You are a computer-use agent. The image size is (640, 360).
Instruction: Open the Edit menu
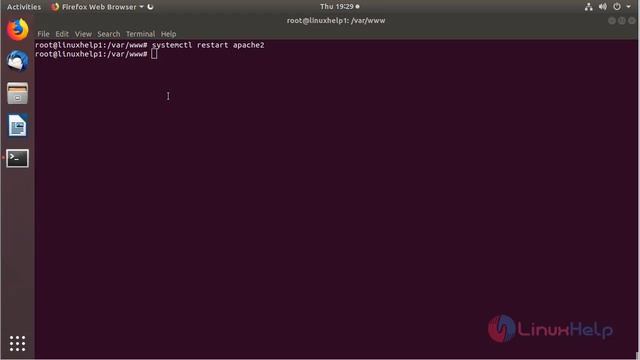tap(62, 34)
